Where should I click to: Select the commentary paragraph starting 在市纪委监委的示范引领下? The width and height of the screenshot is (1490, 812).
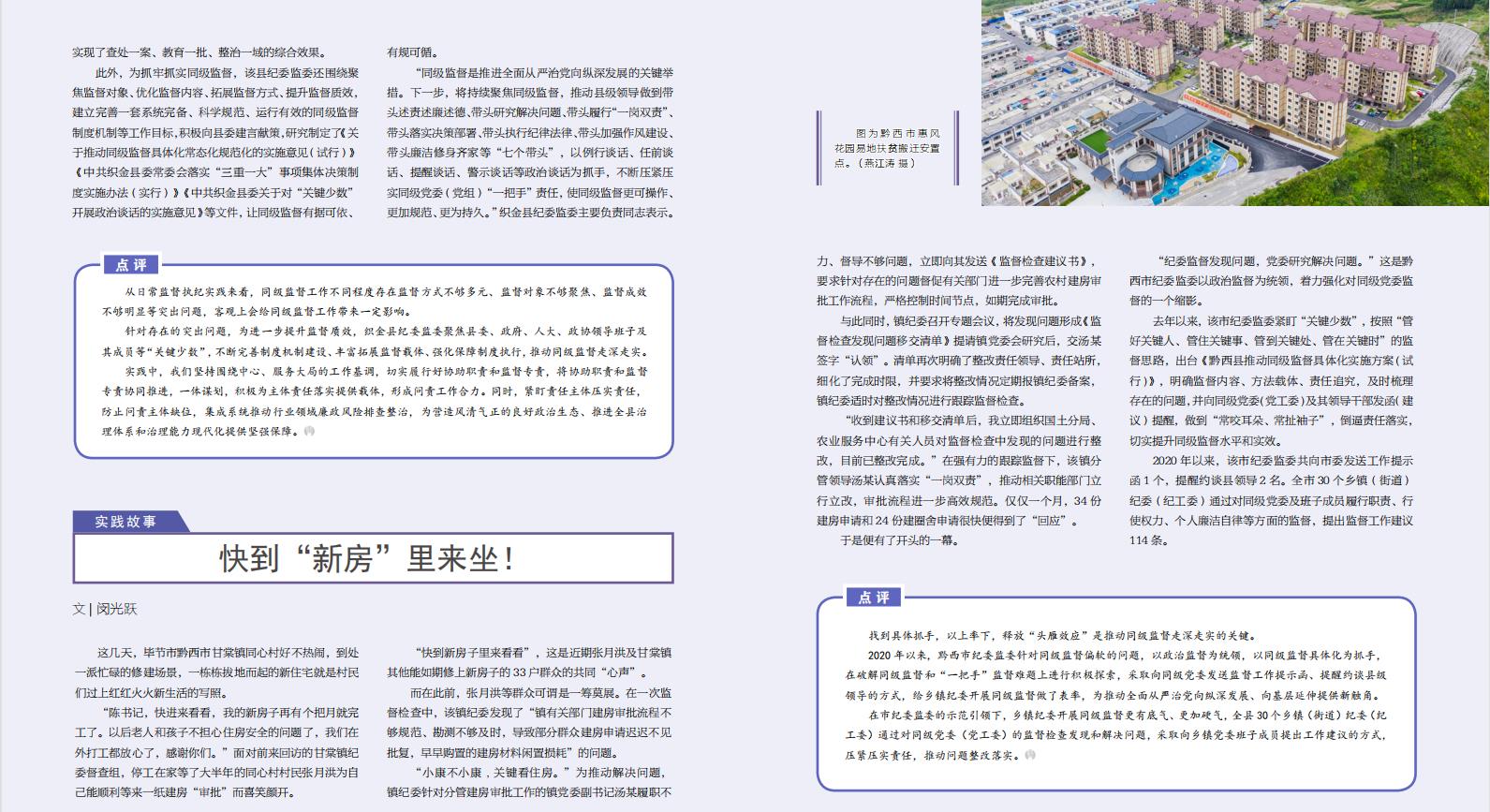[1115, 735]
